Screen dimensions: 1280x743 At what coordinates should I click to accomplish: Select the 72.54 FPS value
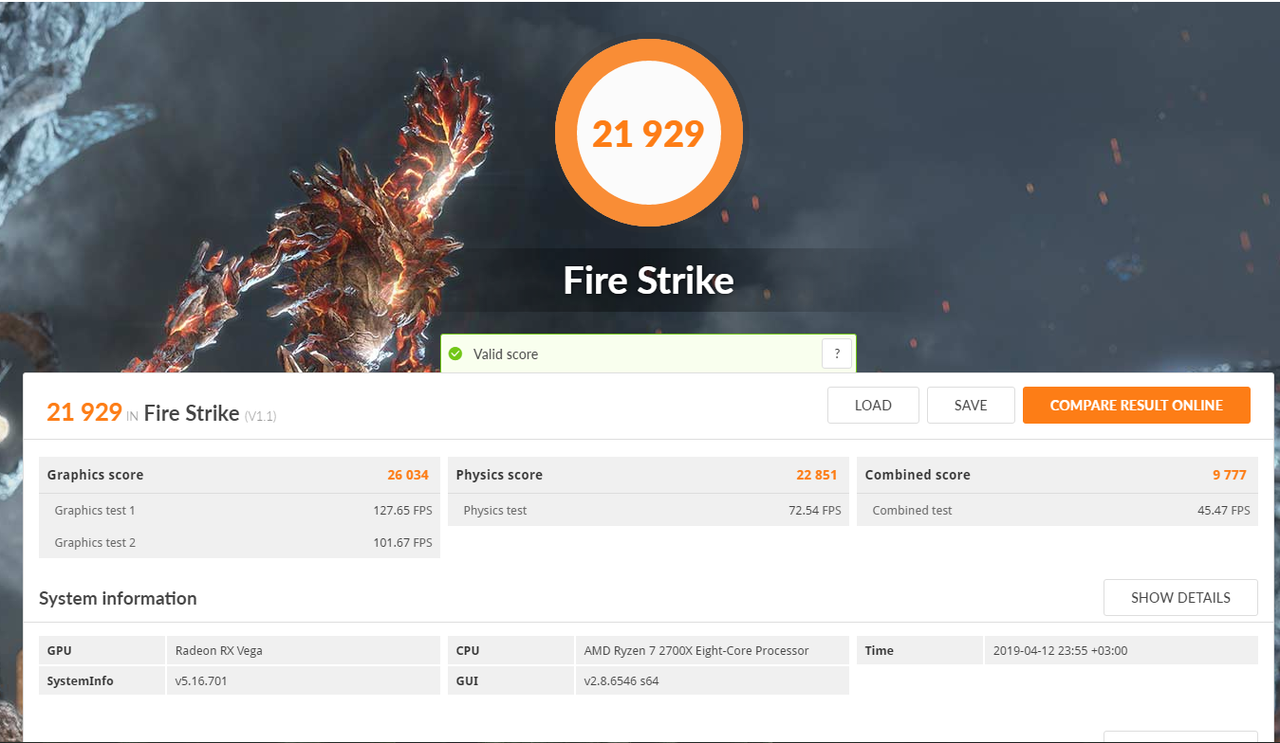click(x=815, y=510)
